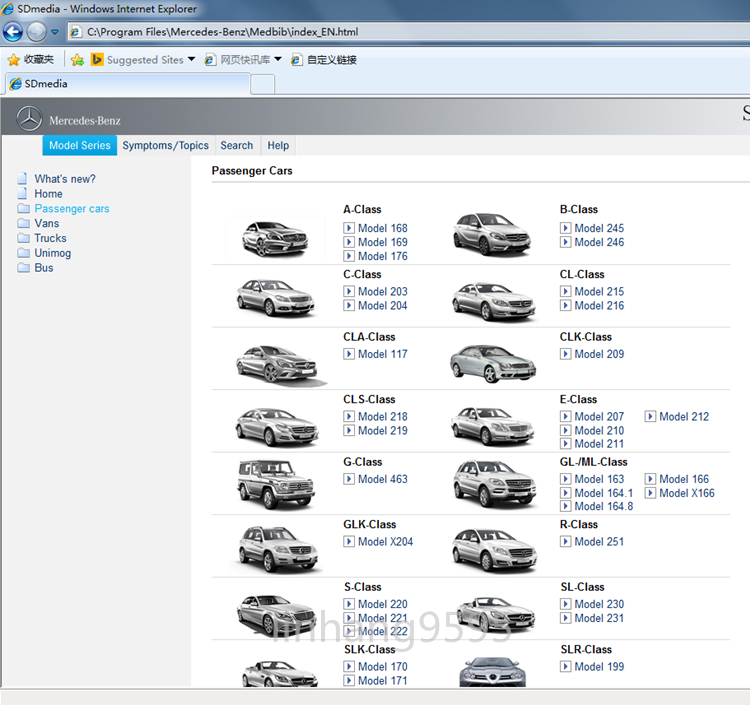Viewport: 750px width, 705px height.
Task: Switch to the Model Series tab
Action: click(80, 145)
